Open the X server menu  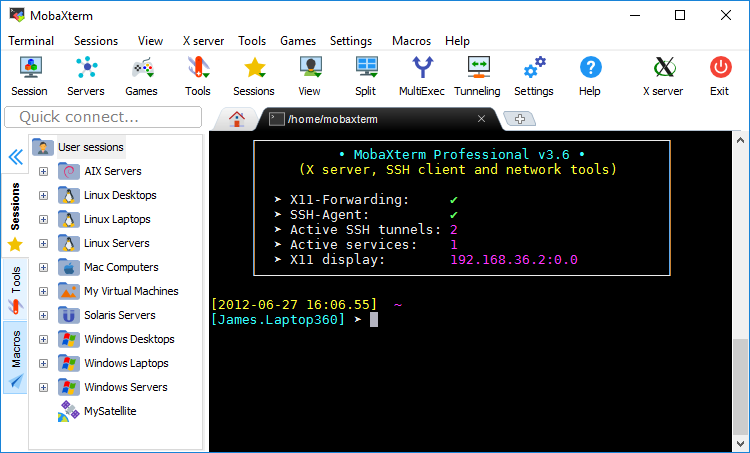202,41
